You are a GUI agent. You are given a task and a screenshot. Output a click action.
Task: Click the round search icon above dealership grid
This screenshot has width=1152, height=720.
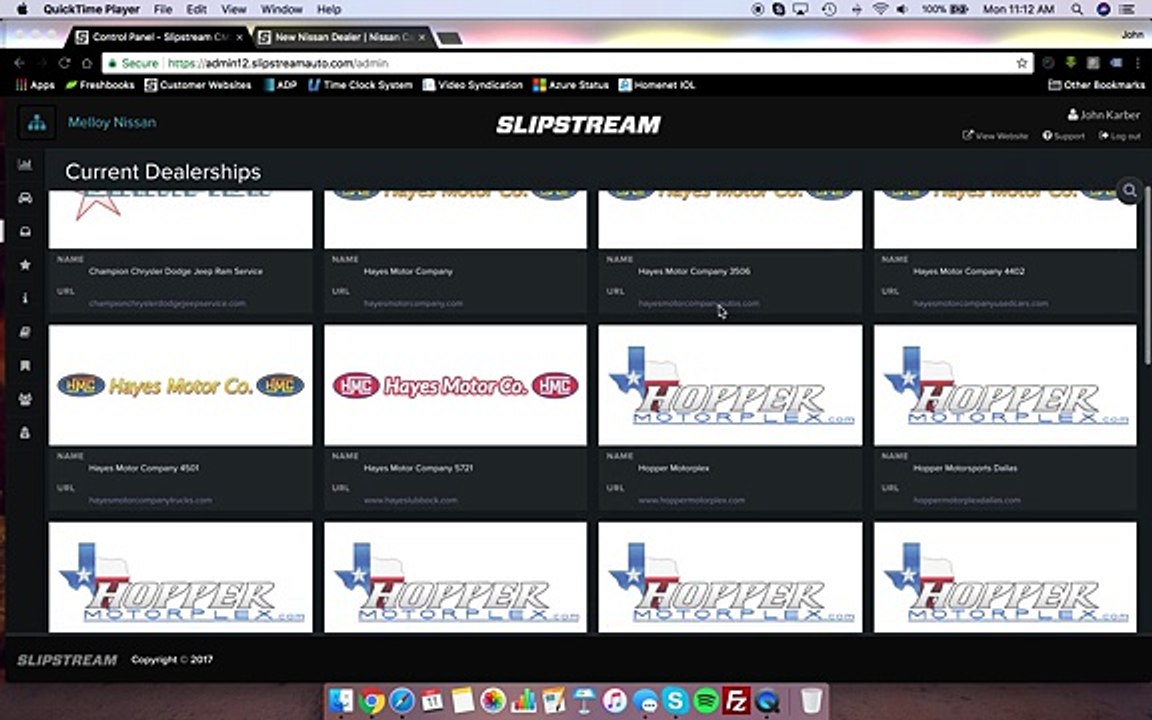pos(1129,190)
